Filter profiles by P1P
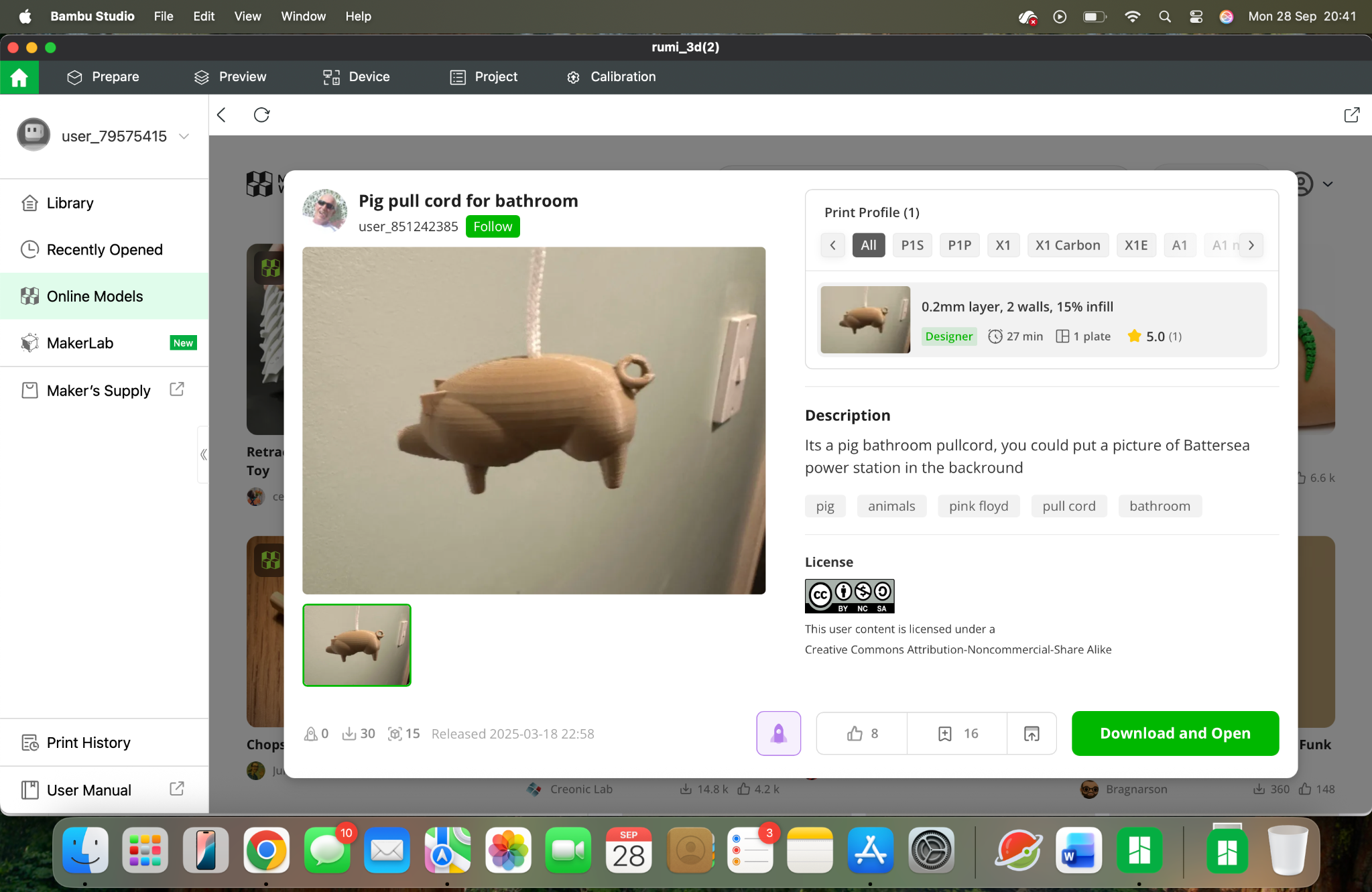The width and height of the screenshot is (1372, 892). [x=960, y=245]
